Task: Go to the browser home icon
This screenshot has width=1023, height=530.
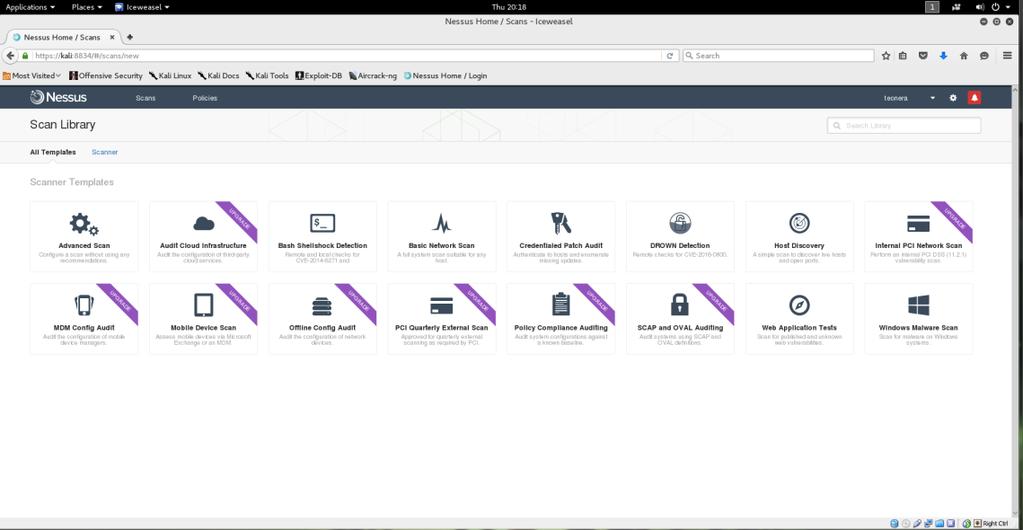Action: pyautogui.click(x=964, y=55)
